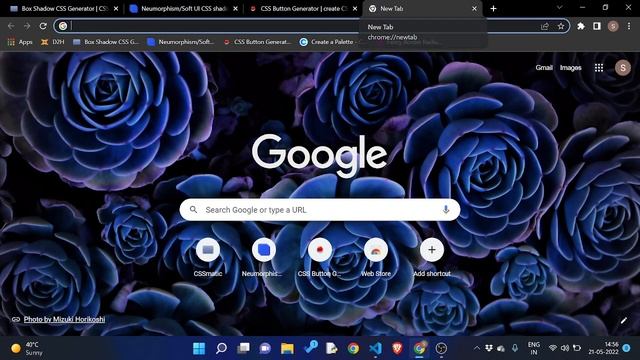Close the CSS Button Generator tab
The image size is (640, 360).
[355, 9]
